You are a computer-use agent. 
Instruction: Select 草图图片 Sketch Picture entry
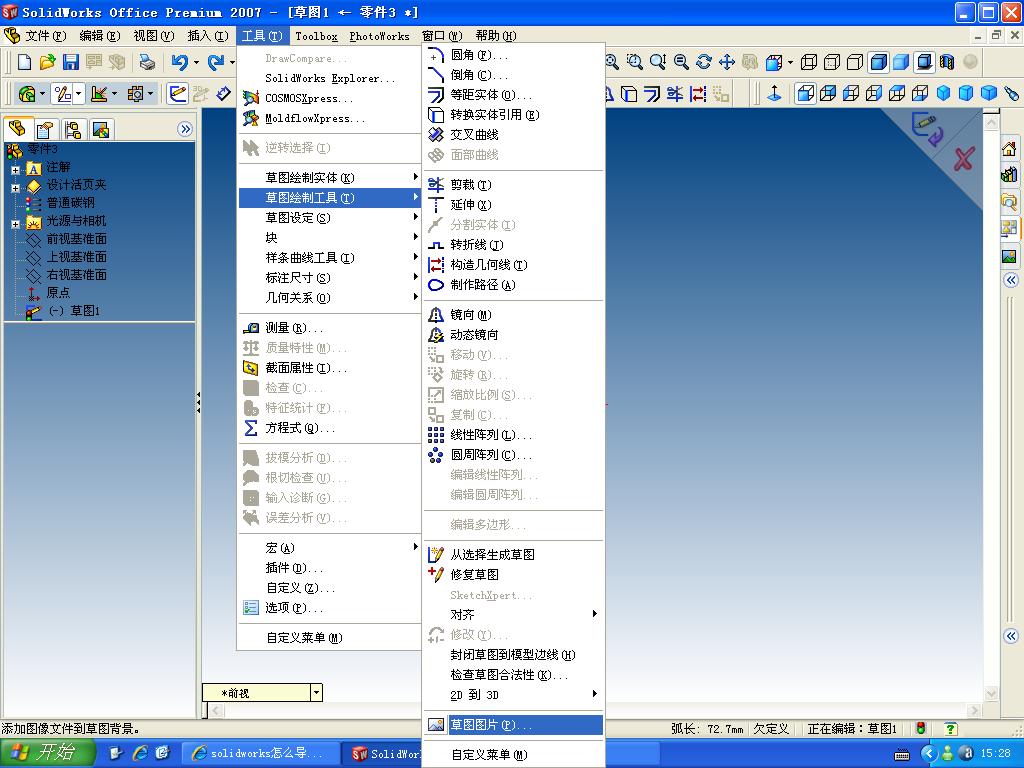tap(513, 725)
